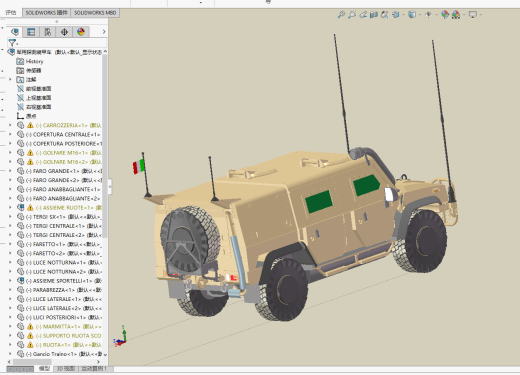Open the Edit Appearance color ball
This screenshot has height=375, width=520.
(x=445, y=14)
